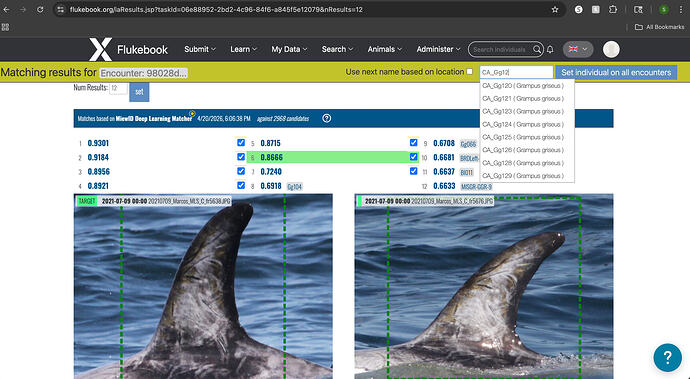View site information icon in address bar

tap(61, 9)
